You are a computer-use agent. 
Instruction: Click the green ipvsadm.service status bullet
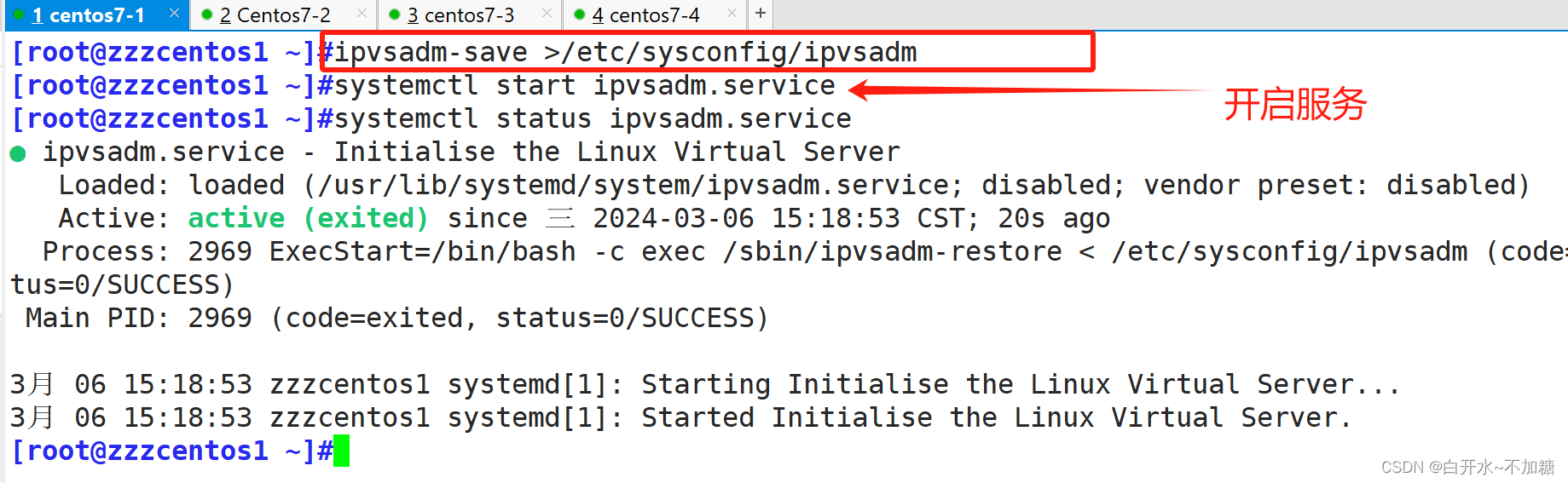18,153
